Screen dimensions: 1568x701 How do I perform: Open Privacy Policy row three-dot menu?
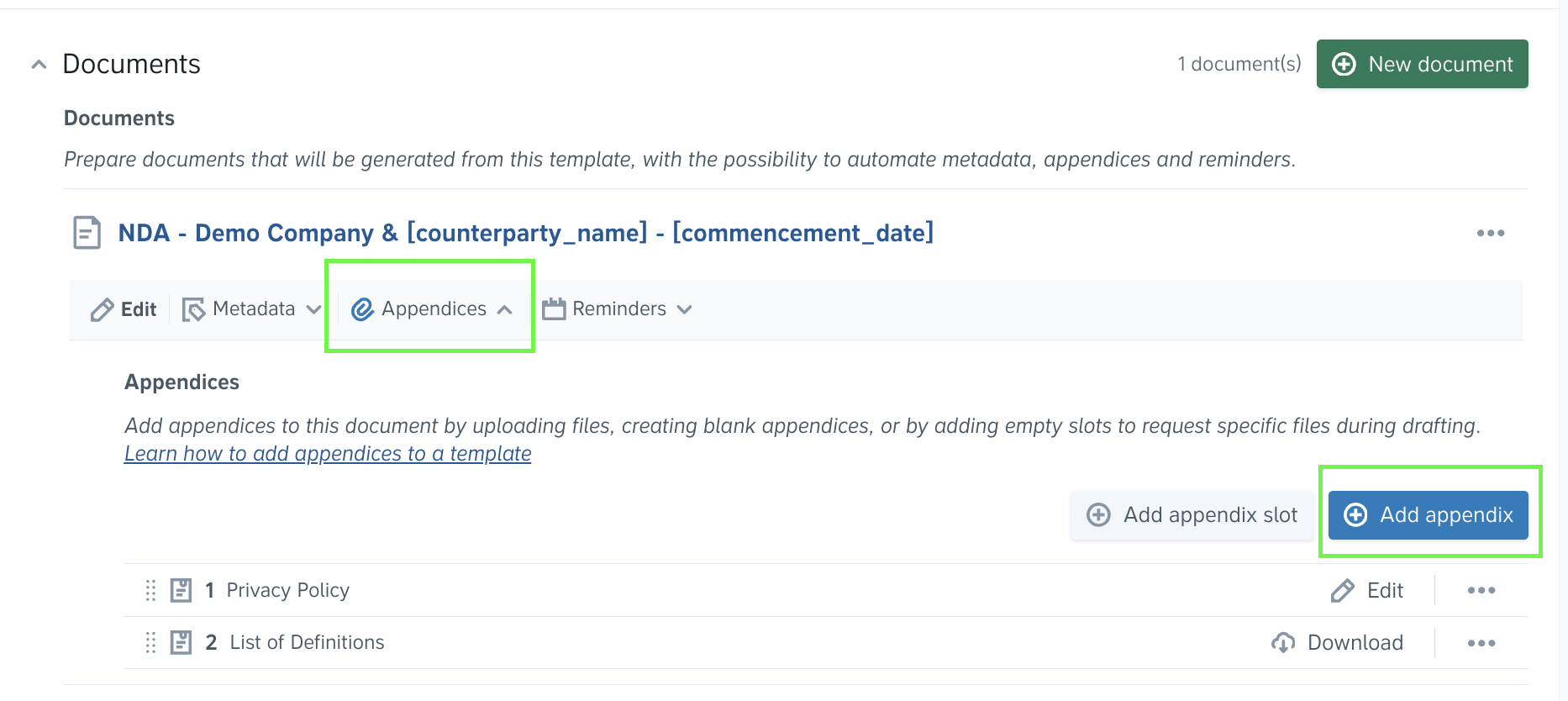(1481, 591)
